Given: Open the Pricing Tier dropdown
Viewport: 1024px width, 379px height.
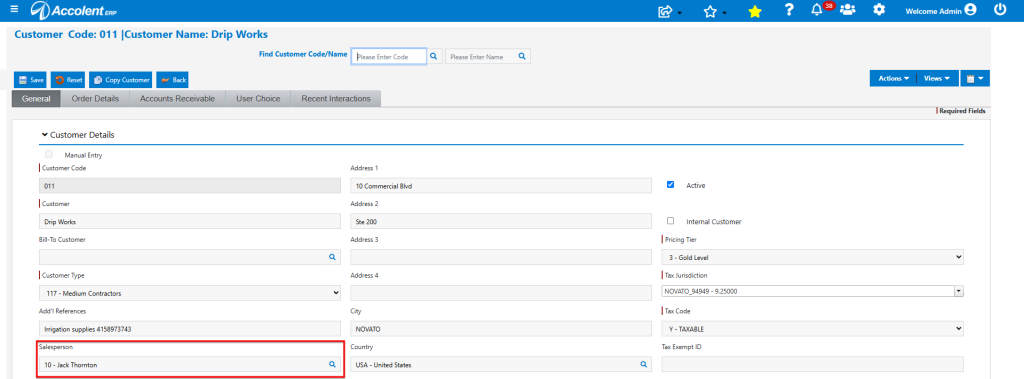Looking at the screenshot, I should [x=813, y=257].
